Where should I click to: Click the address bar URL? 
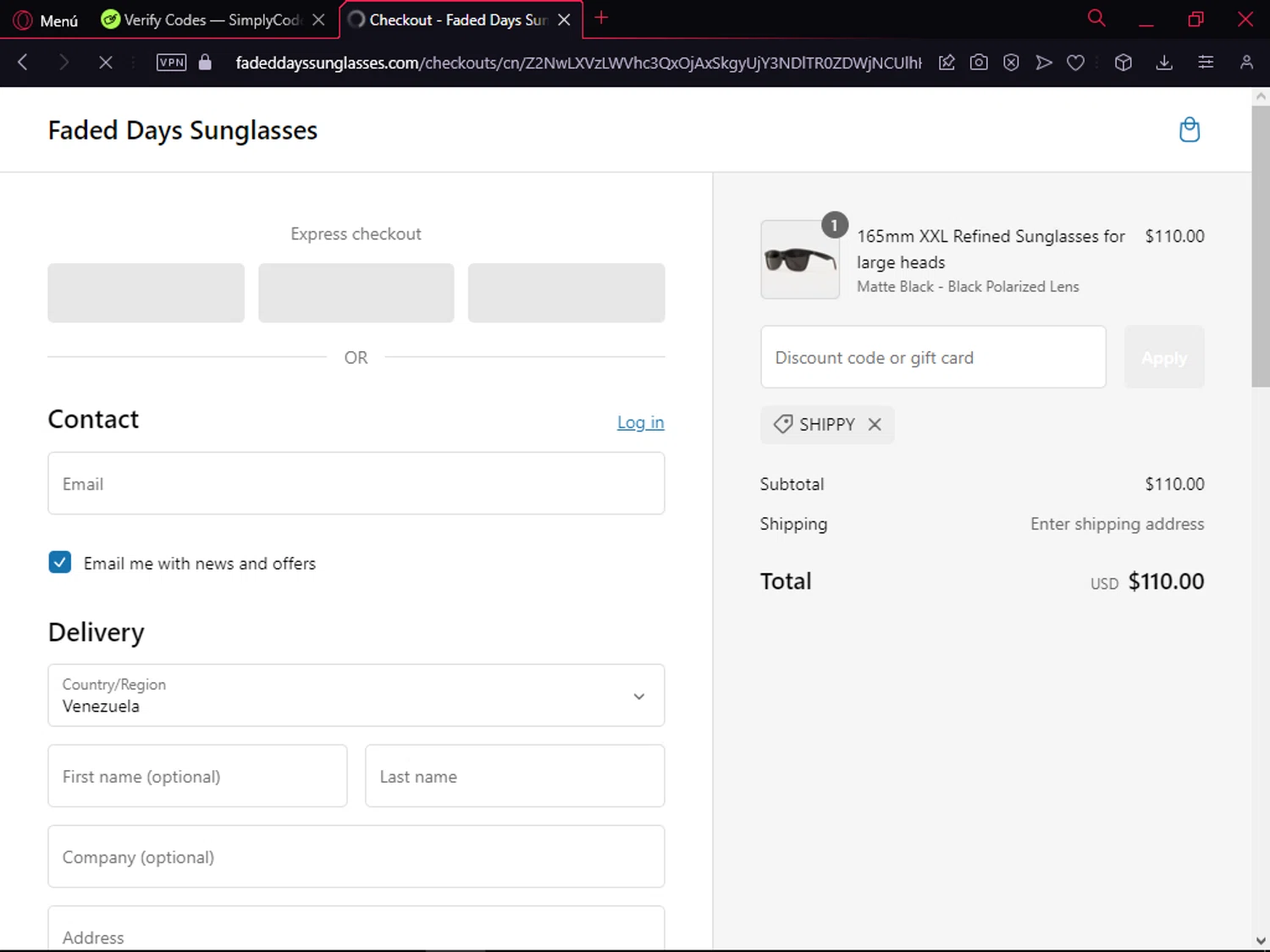coord(578,63)
